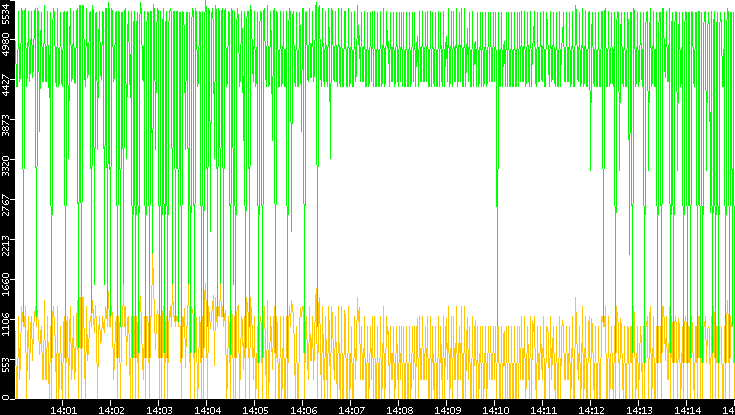Image resolution: width=735 pixels, height=415 pixels.
Task: Select the 14:02 time axis label
Action: point(112,408)
